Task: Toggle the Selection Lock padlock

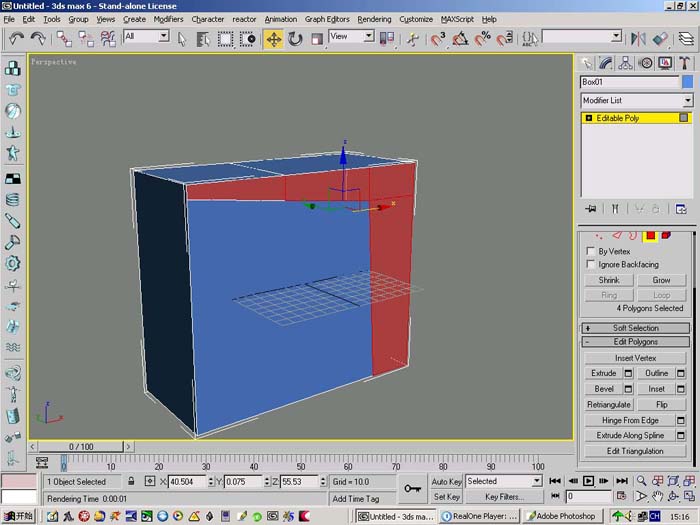Action: point(131,481)
